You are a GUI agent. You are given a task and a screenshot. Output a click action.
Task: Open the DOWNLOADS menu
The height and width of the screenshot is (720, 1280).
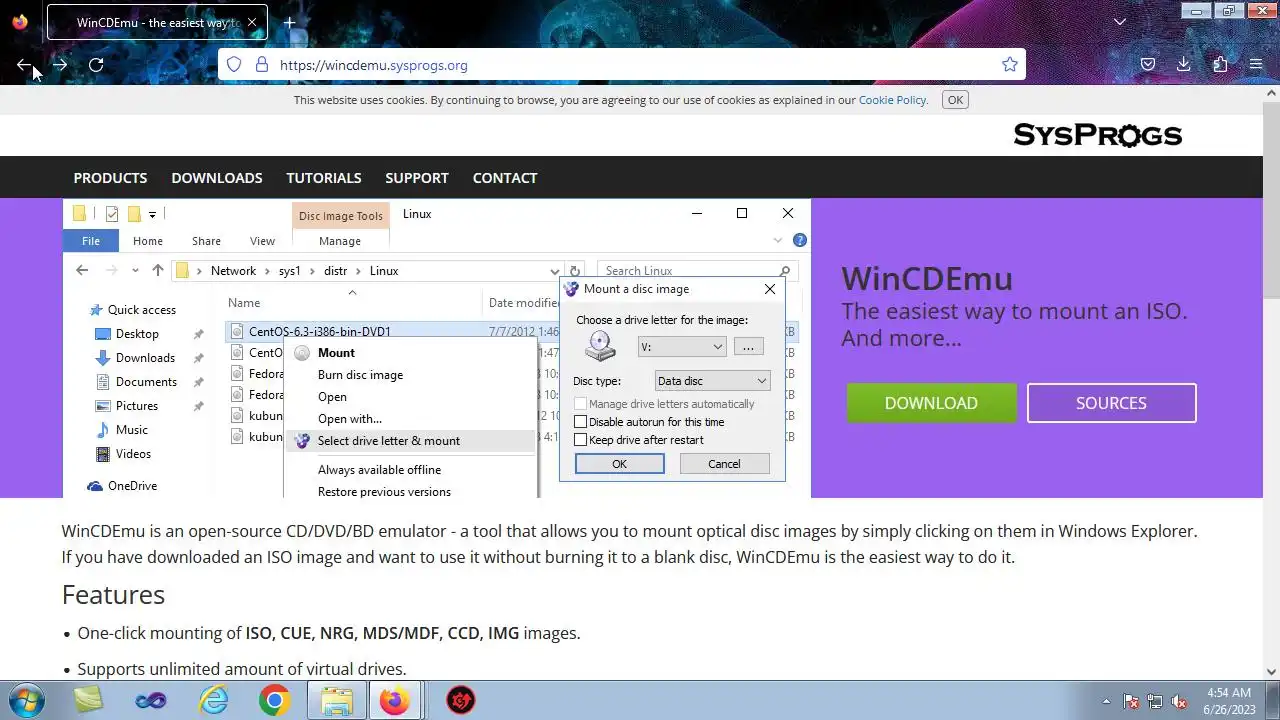tap(217, 178)
